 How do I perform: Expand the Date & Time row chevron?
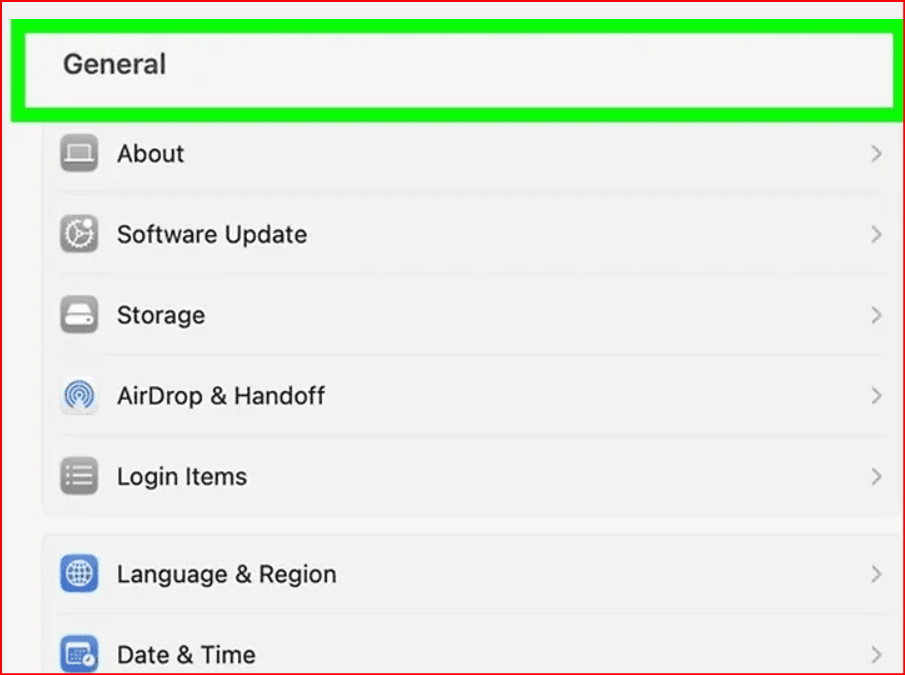click(876, 655)
